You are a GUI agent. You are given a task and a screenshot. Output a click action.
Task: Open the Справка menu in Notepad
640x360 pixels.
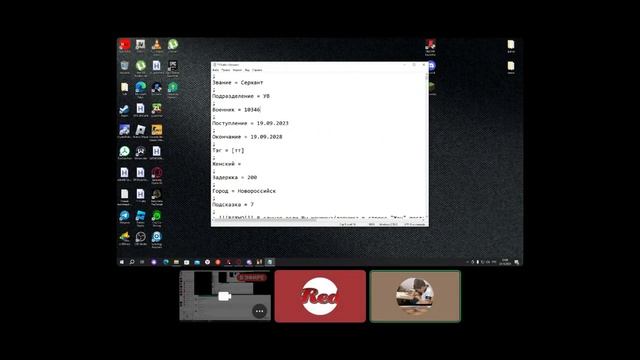coord(257,70)
